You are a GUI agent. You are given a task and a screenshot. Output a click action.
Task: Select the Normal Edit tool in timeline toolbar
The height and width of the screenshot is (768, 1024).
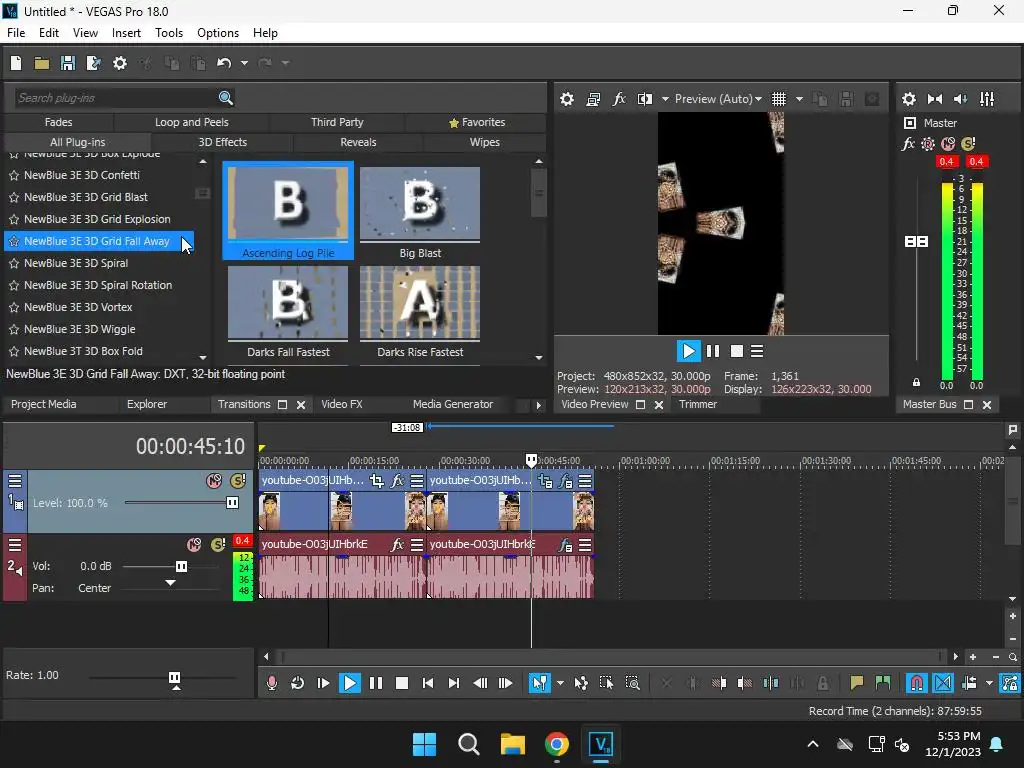coord(539,683)
